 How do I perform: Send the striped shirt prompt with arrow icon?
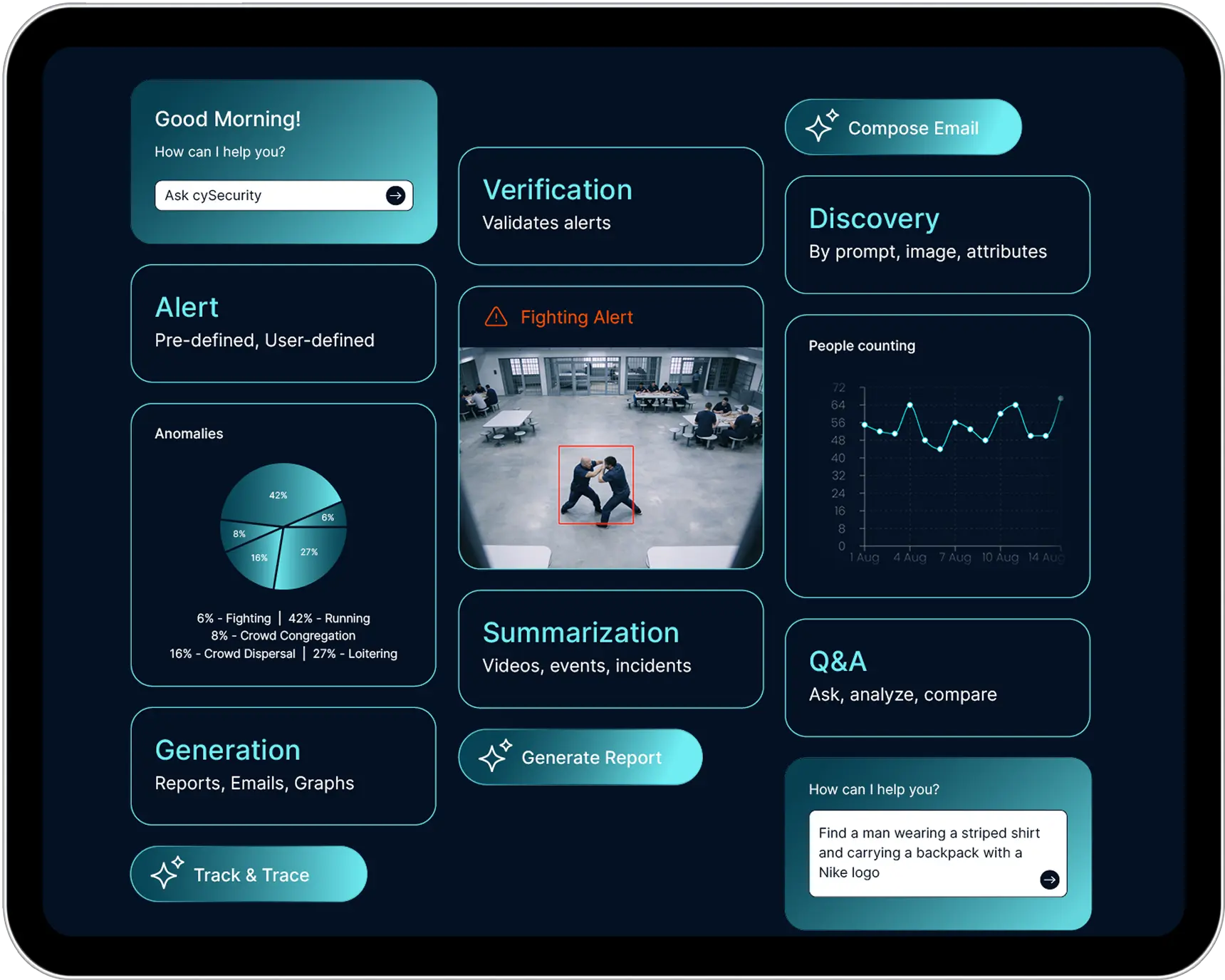(1049, 880)
